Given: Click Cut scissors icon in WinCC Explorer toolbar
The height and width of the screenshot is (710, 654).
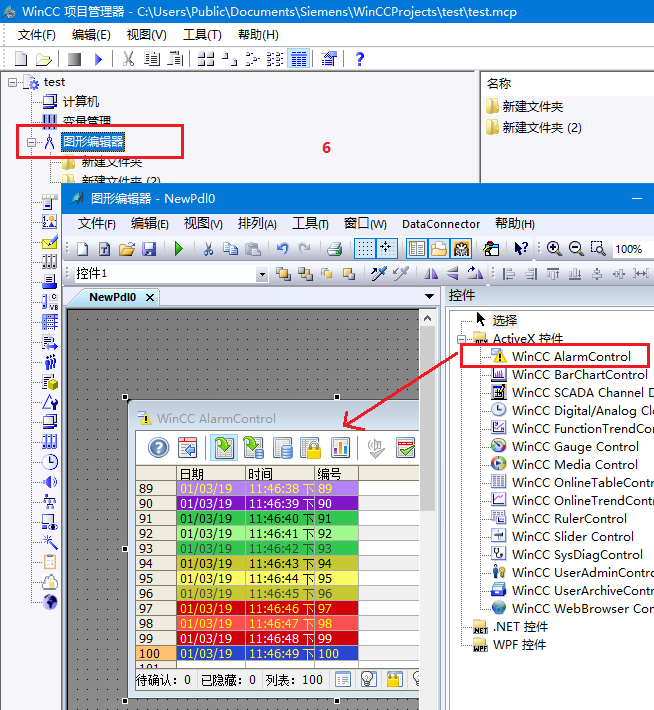Looking at the screenshot, I should click(x=129, y=59).
